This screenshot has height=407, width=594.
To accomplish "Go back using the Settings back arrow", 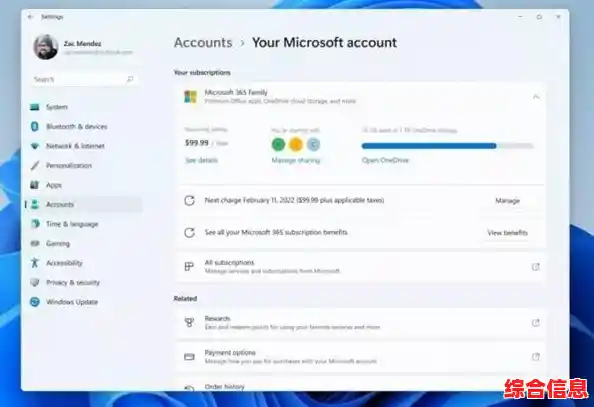I will click(x=31, y=17).
